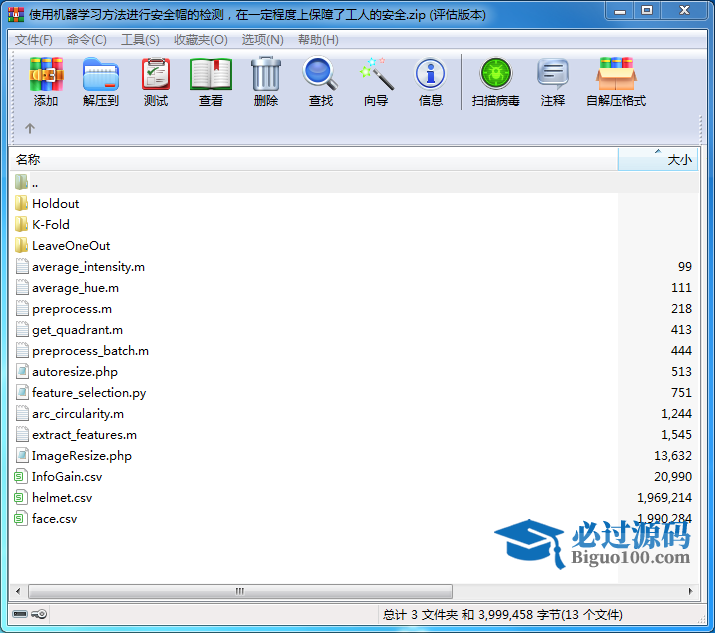Click the helmet.csv file icon

[21, 498]
